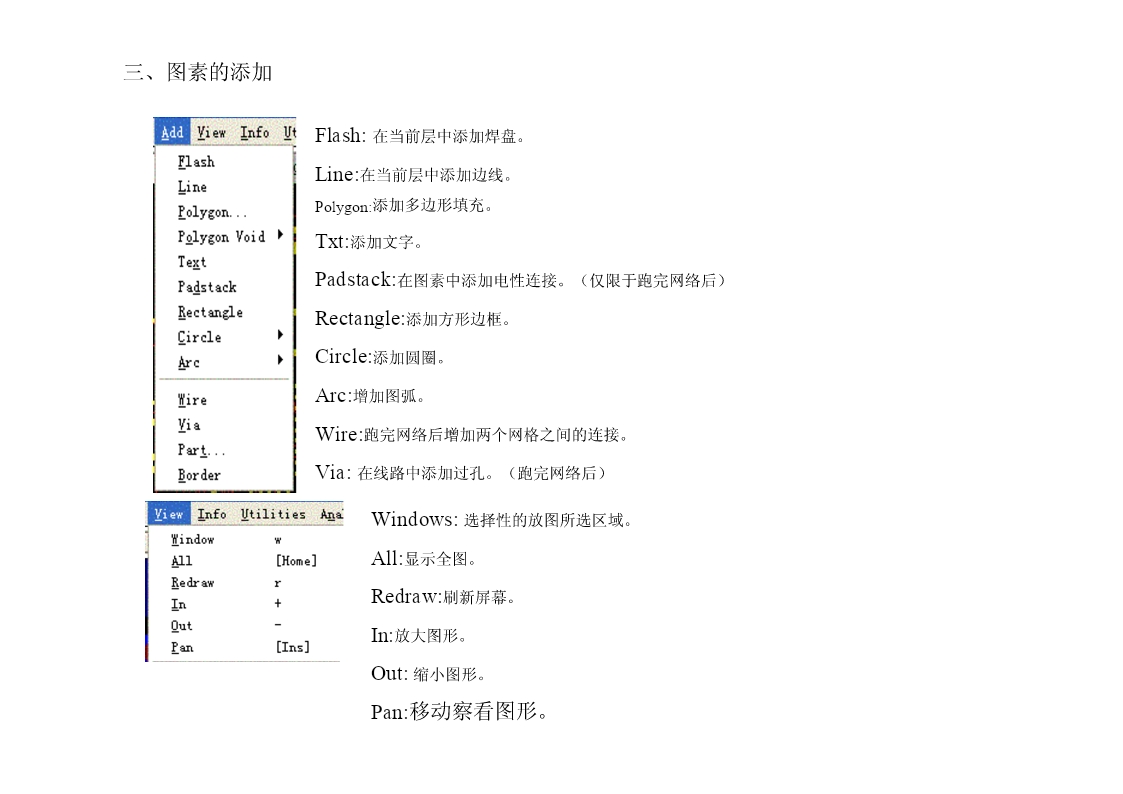Viewport: 1123px width, 794px height.
Task: Click the Via: description text
Action: click(462, 473)
